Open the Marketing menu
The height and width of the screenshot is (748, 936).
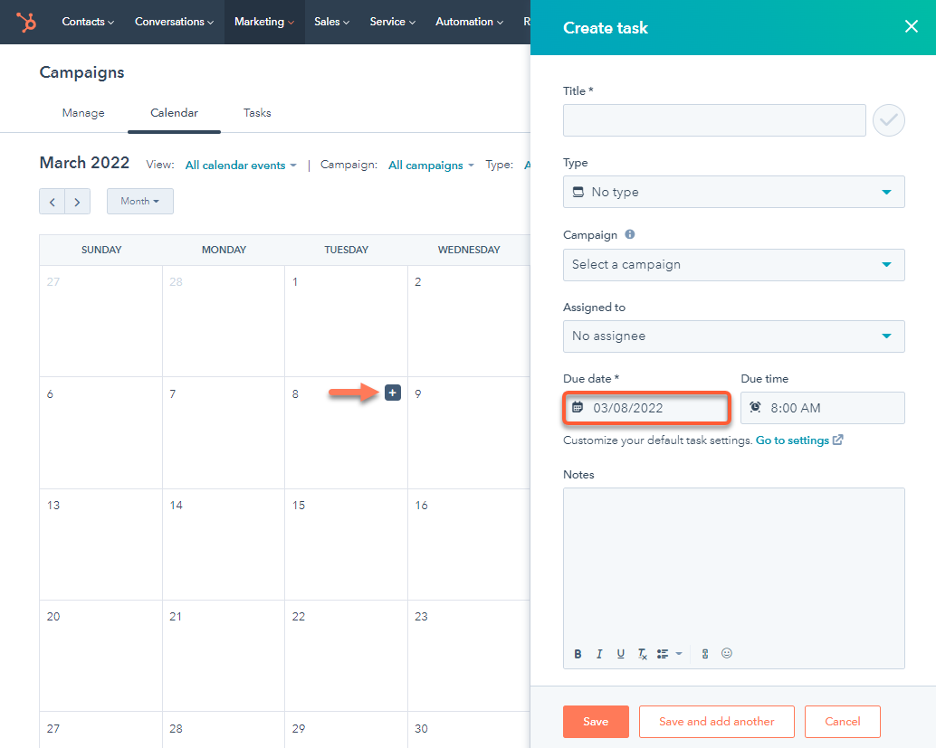pos(264,21)
